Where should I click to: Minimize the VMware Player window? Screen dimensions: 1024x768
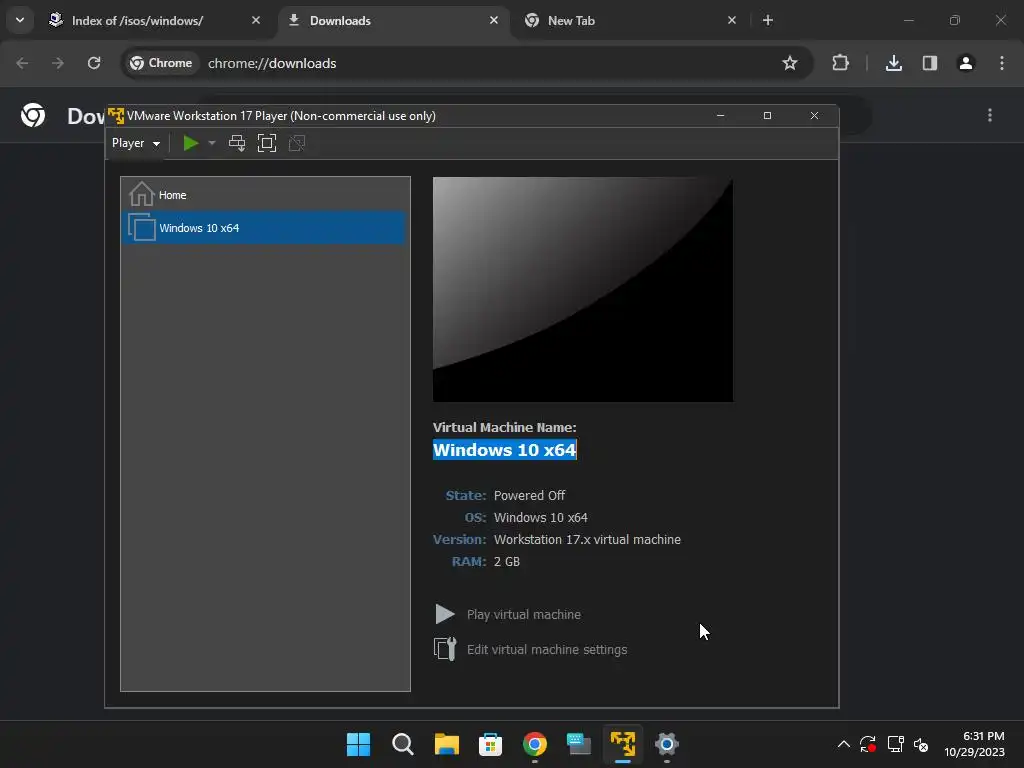[720, 116]
